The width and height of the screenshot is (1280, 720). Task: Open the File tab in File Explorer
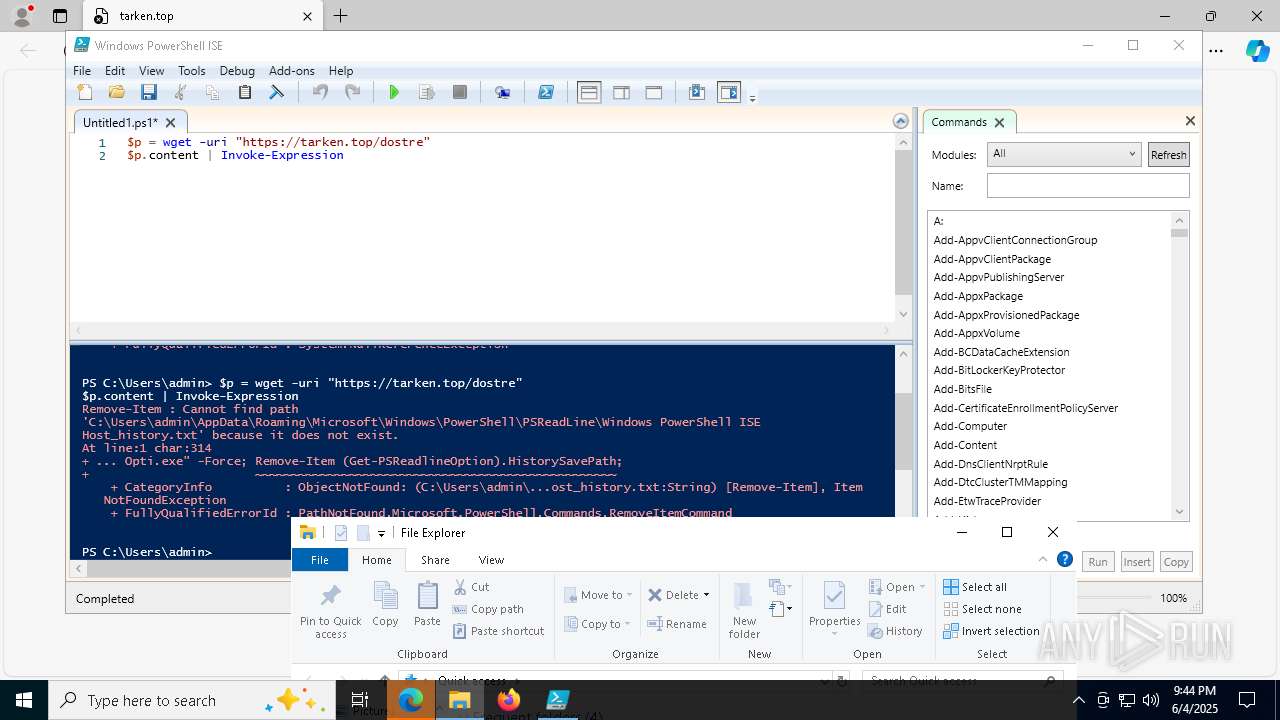point(320,560)
